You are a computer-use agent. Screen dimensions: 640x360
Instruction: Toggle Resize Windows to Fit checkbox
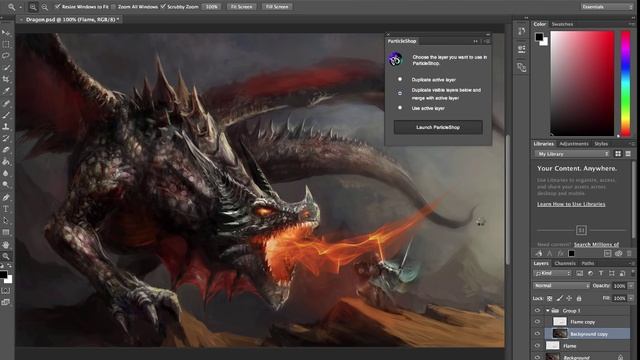coord(58,7)
